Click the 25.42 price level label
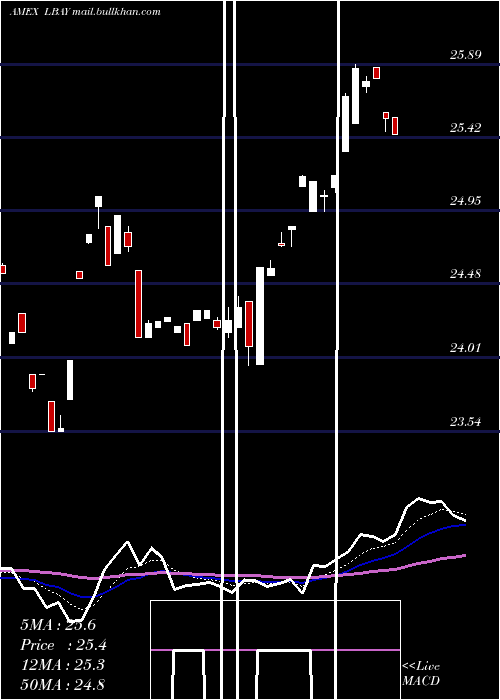The image size is (500, 700). pyautogui.click(x=466, y=128)
